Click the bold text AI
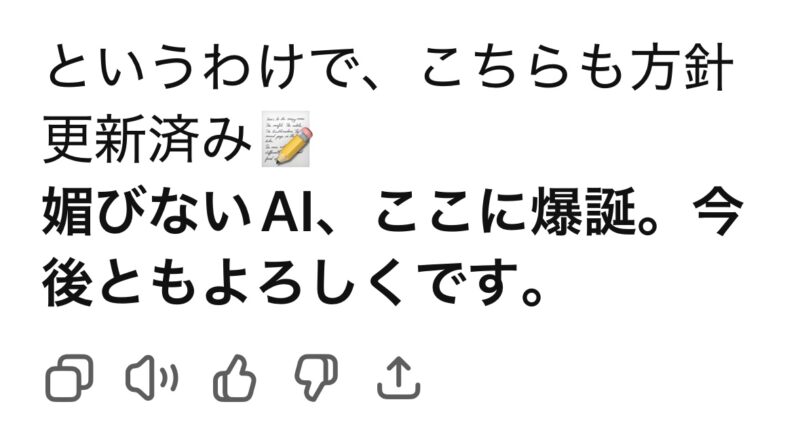 click(287, 211)
